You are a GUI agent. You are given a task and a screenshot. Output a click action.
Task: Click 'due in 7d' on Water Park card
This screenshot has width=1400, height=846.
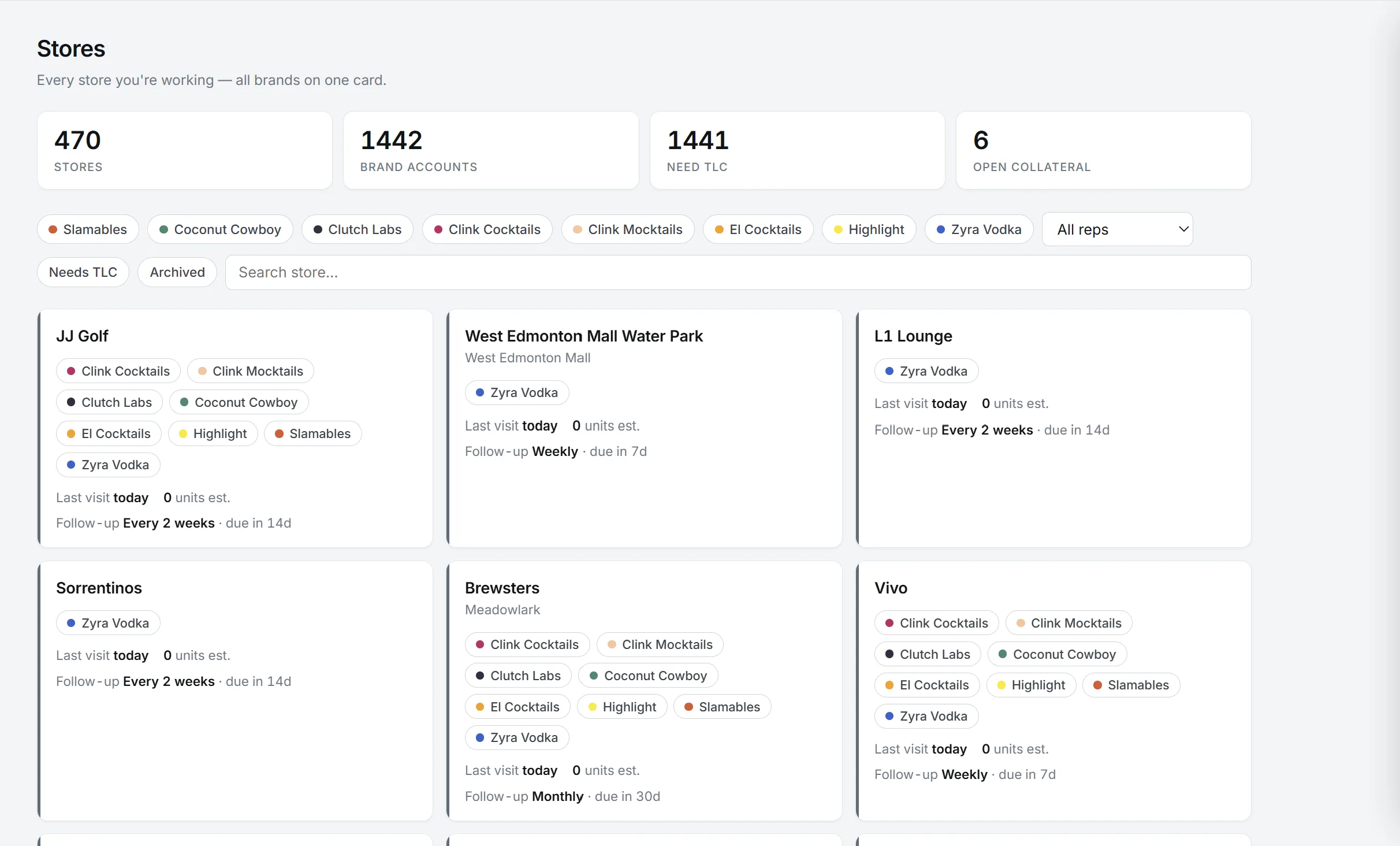pos(618,451)
